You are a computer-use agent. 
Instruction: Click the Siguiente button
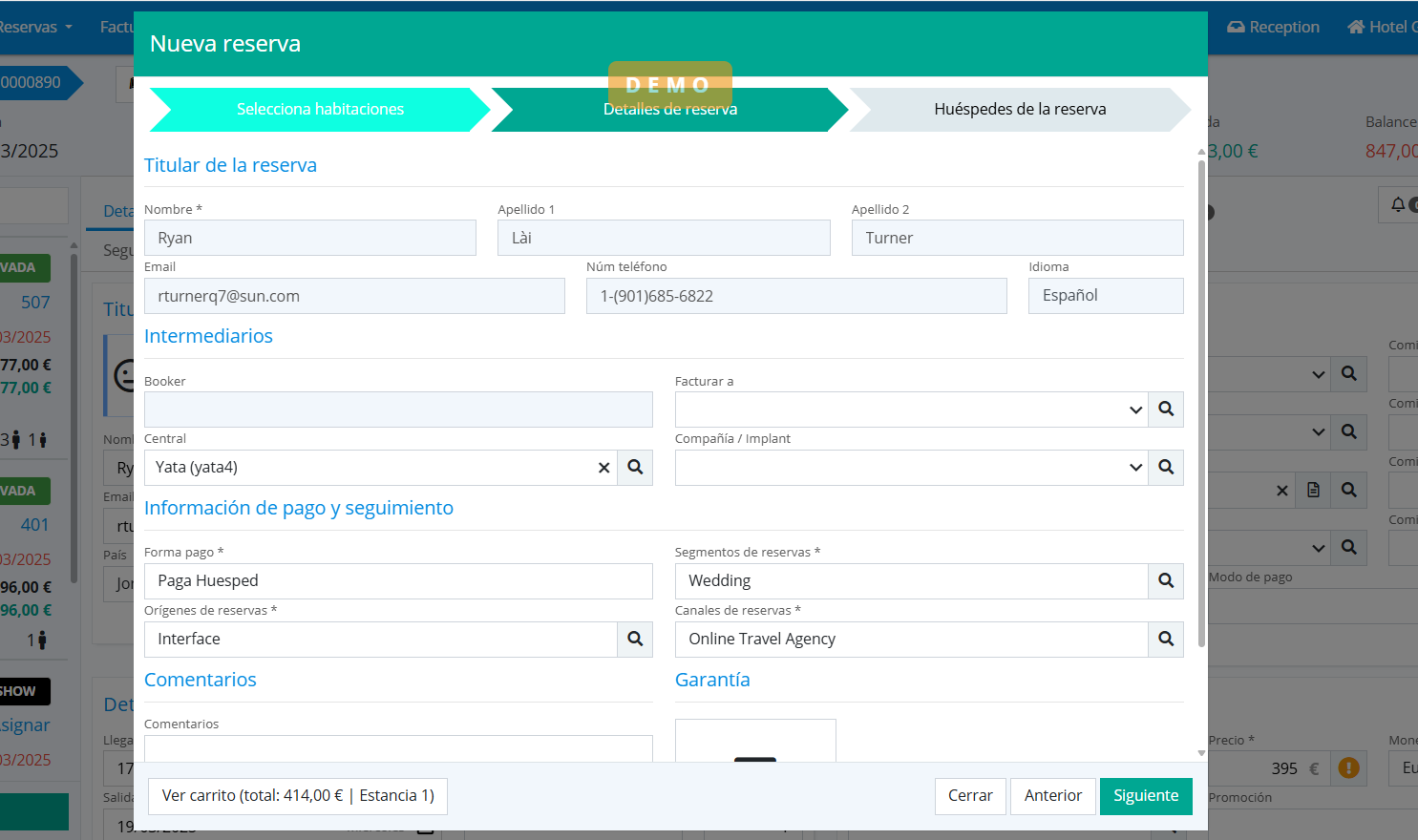coord(1145,796)
